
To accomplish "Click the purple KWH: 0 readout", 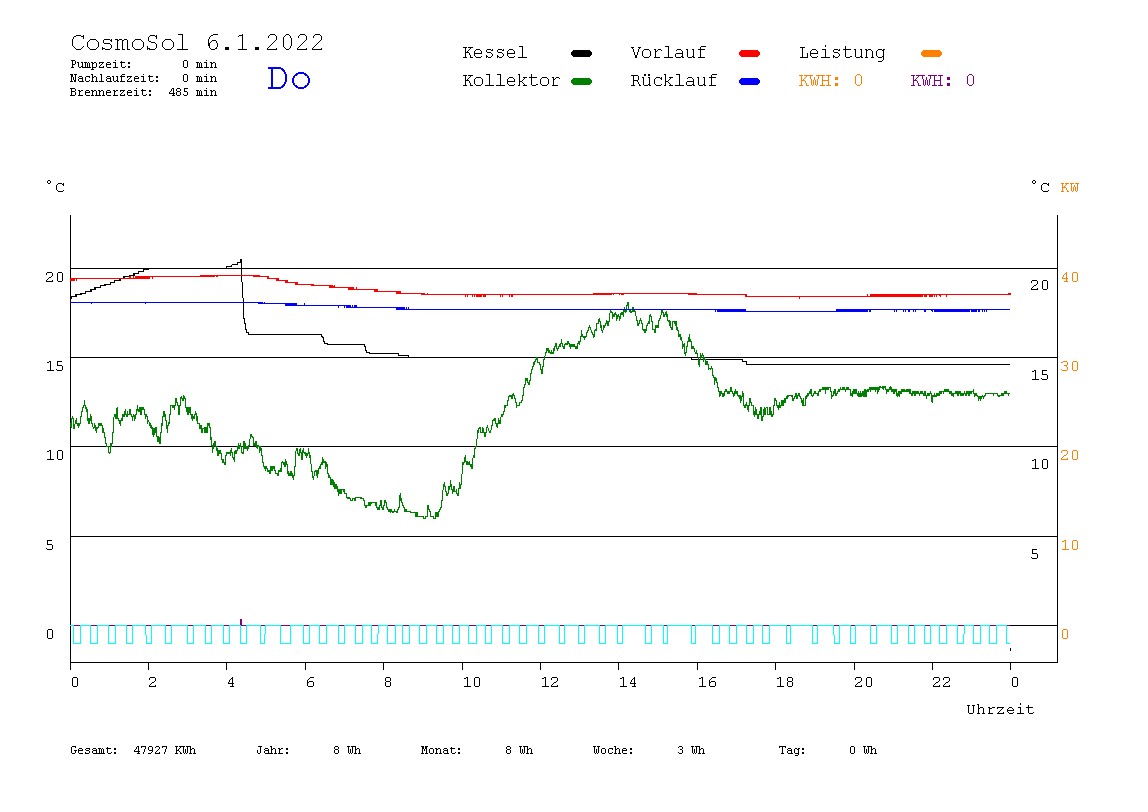I will tap(942, 81).
